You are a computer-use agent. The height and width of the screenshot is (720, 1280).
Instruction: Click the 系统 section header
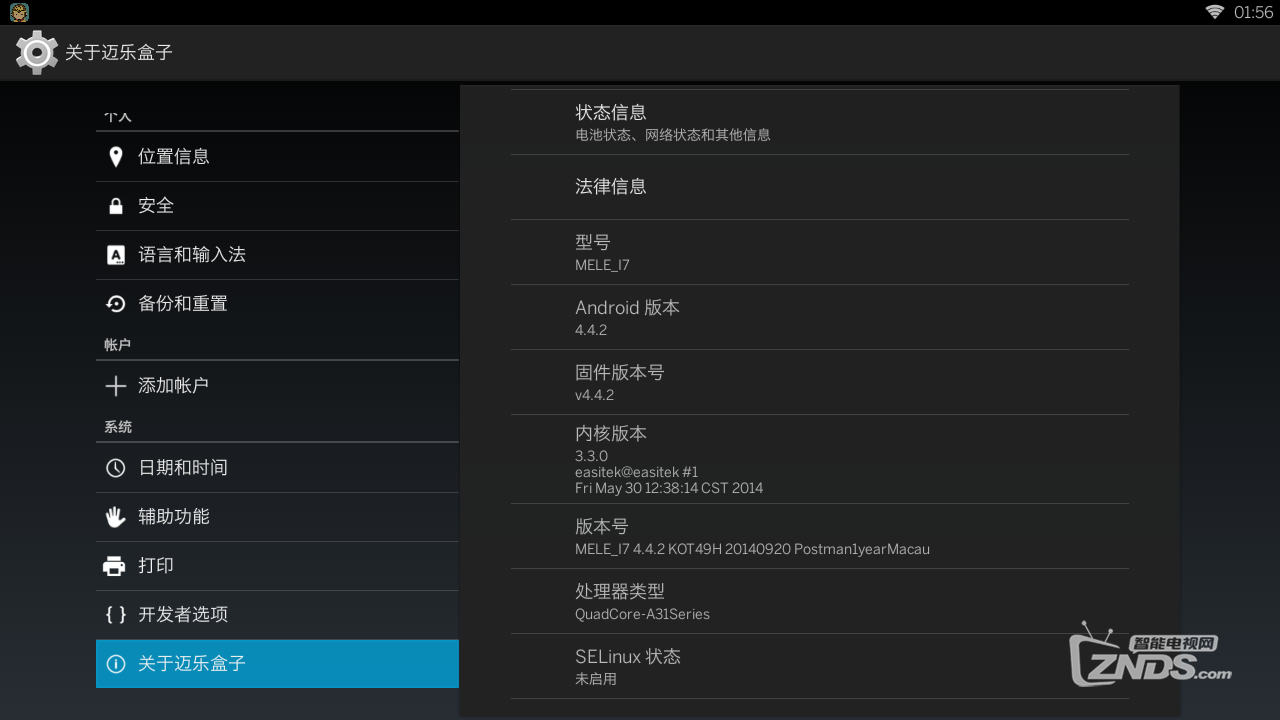(x=117, y=427)
